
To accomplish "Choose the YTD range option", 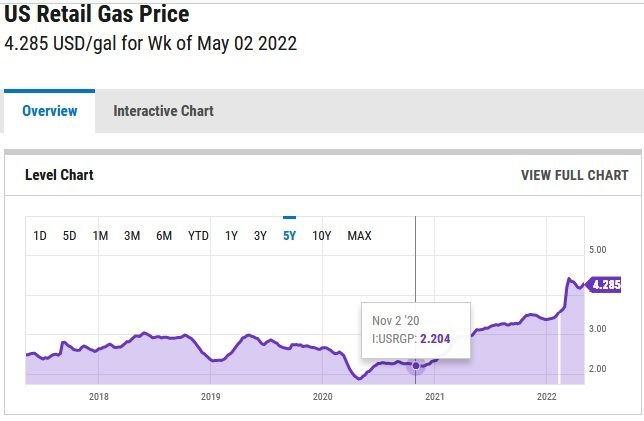I will click(198, 236).
